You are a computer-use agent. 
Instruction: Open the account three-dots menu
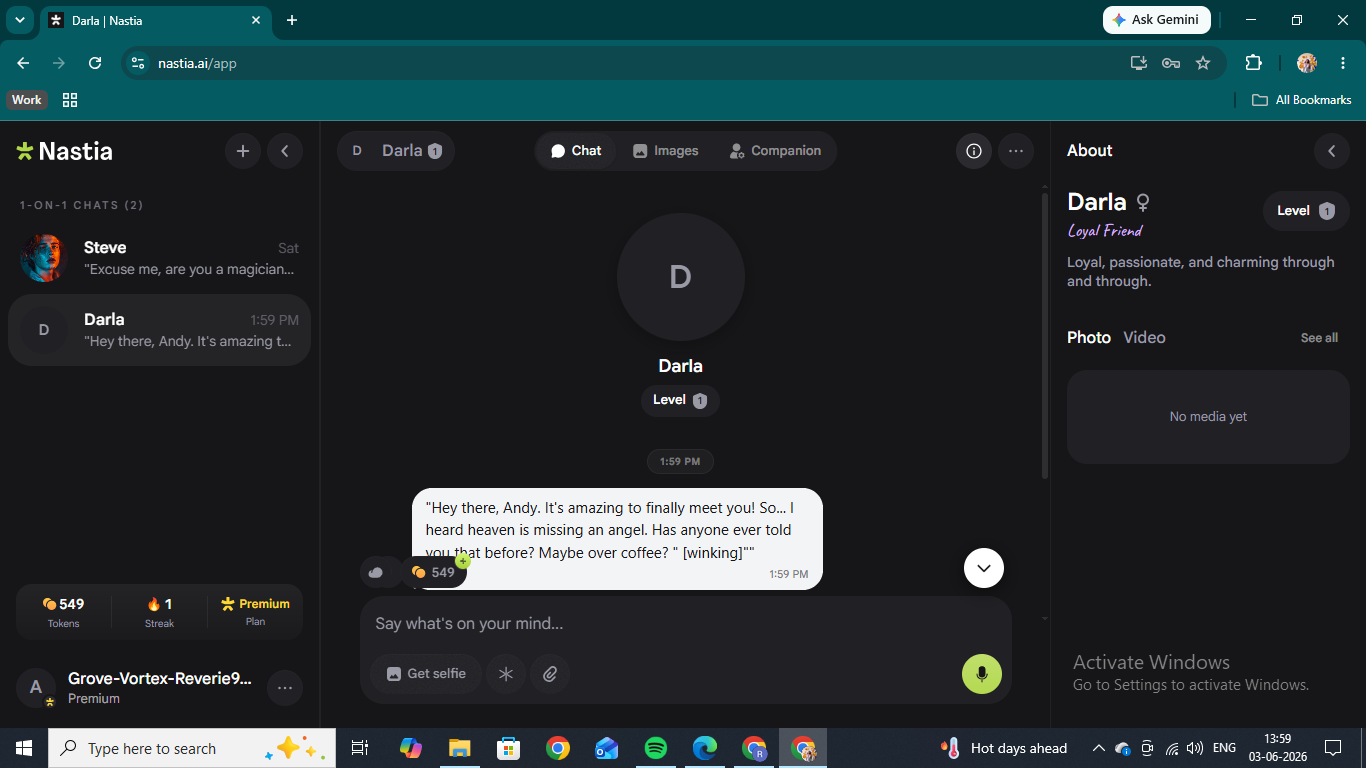[285, 688]
